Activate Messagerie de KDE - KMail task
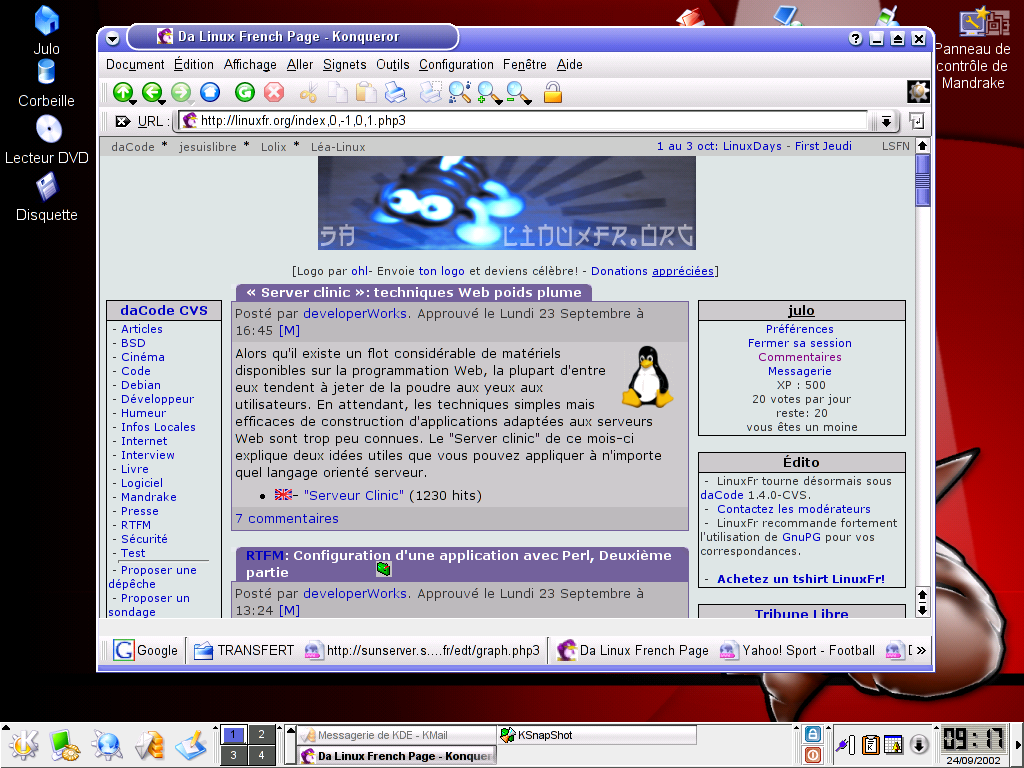This screenshot has height=768, width=1024. tap(396, 735)
